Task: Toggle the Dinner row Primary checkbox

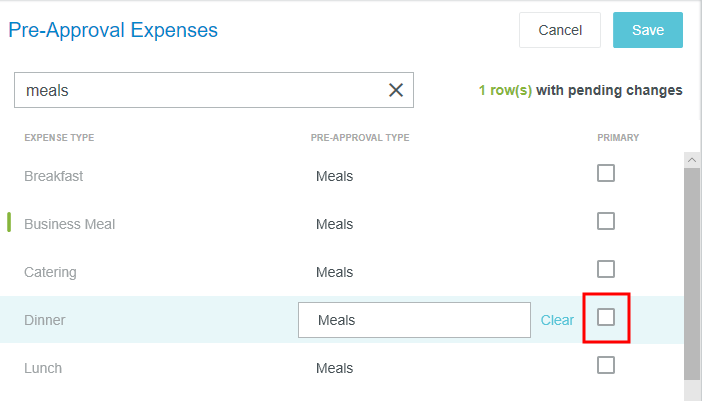Action: click(x=606, y=318)
